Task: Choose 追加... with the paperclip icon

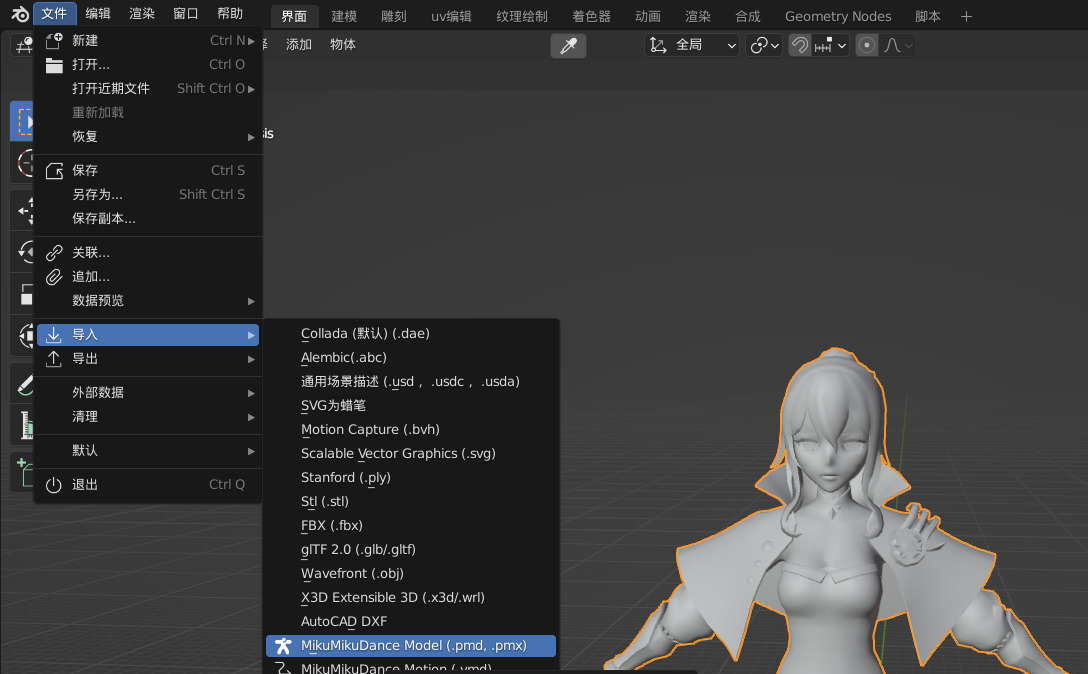Action: (148, 276)
